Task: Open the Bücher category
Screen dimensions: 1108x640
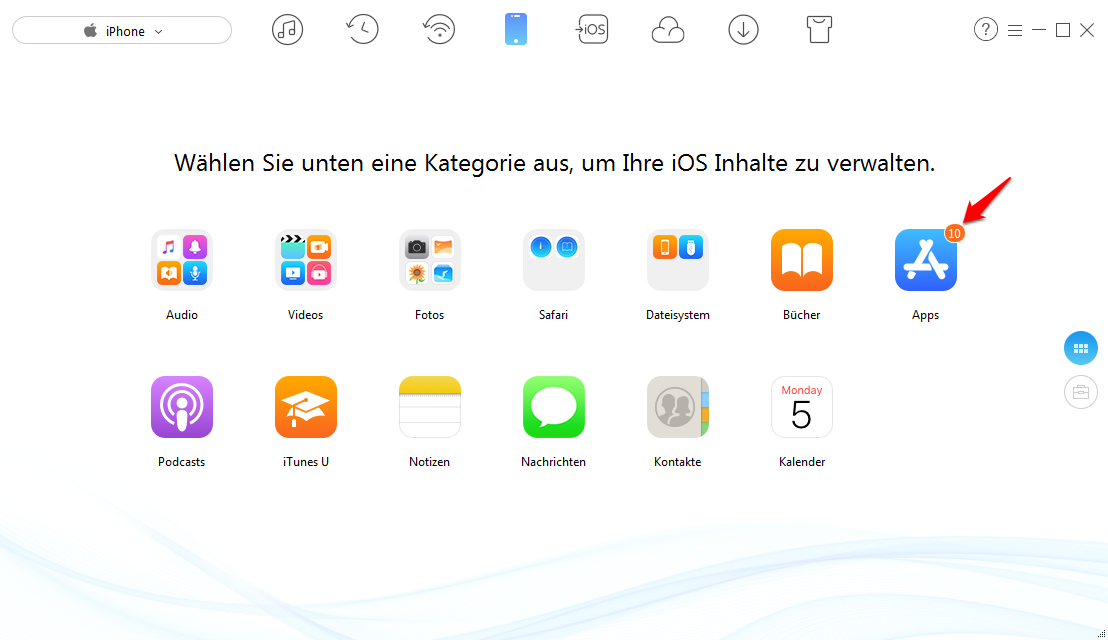Action: click(x=801, y=259)
